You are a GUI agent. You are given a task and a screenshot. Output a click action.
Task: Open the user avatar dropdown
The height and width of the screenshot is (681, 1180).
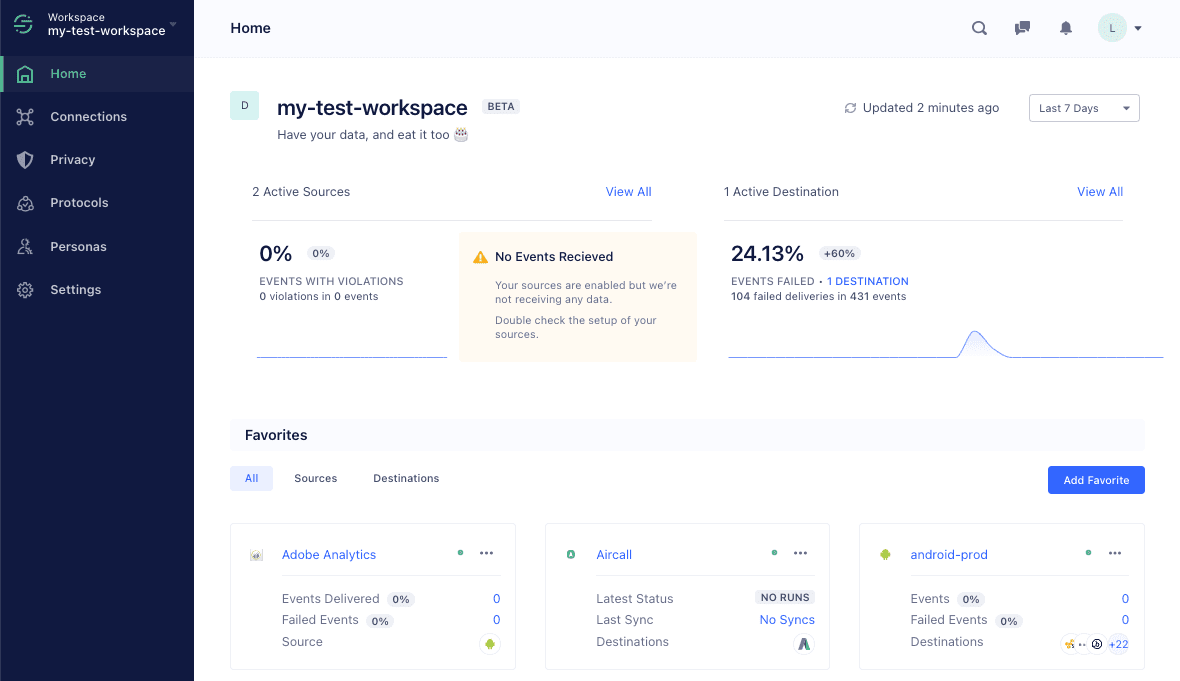click(1119, 28)
